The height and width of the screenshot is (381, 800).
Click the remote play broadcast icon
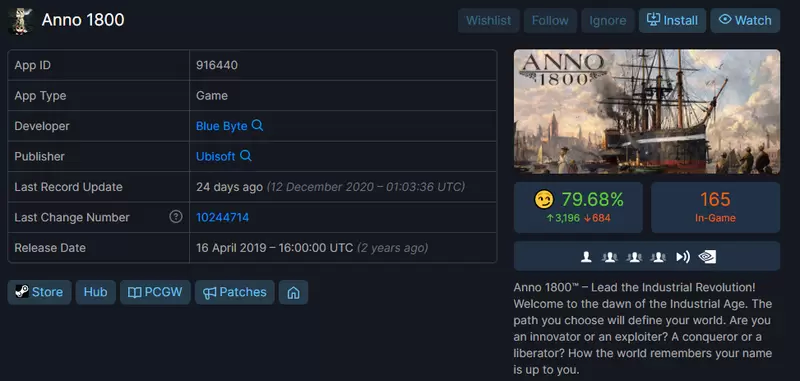coord(683,257)
